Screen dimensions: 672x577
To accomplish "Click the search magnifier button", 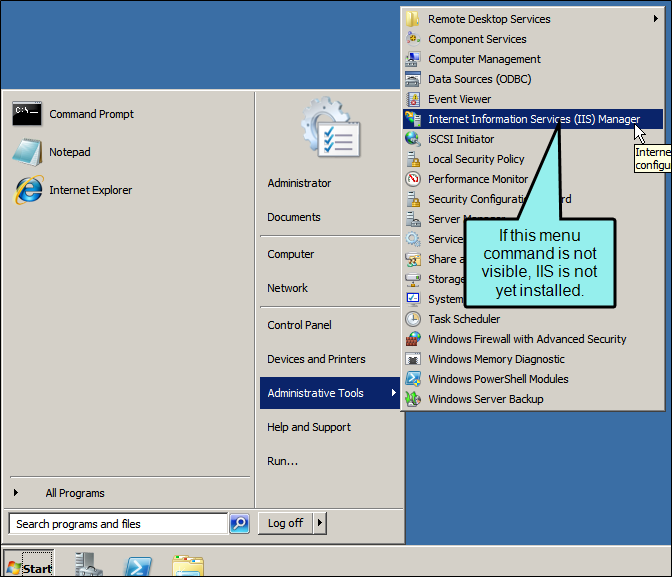I will 239,523.
